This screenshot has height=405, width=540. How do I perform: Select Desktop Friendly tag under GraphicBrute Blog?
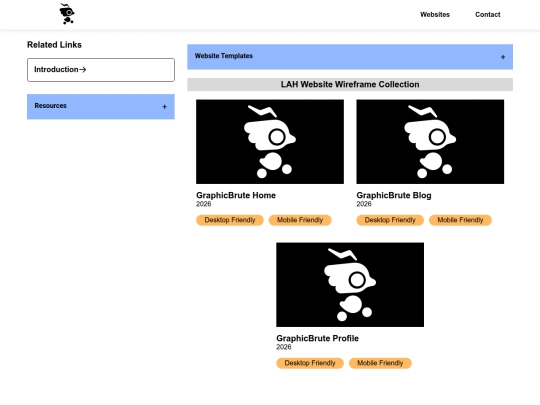[390, 220]
